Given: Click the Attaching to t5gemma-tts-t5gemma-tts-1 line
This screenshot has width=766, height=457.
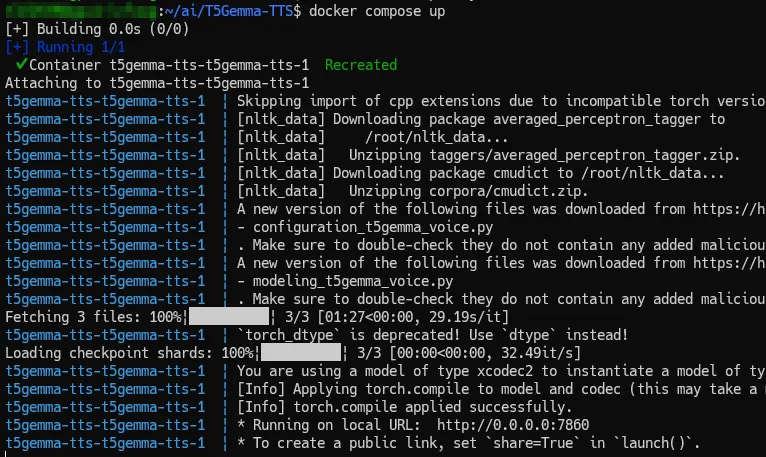Looking at the screenshot, I should [157, 82].
